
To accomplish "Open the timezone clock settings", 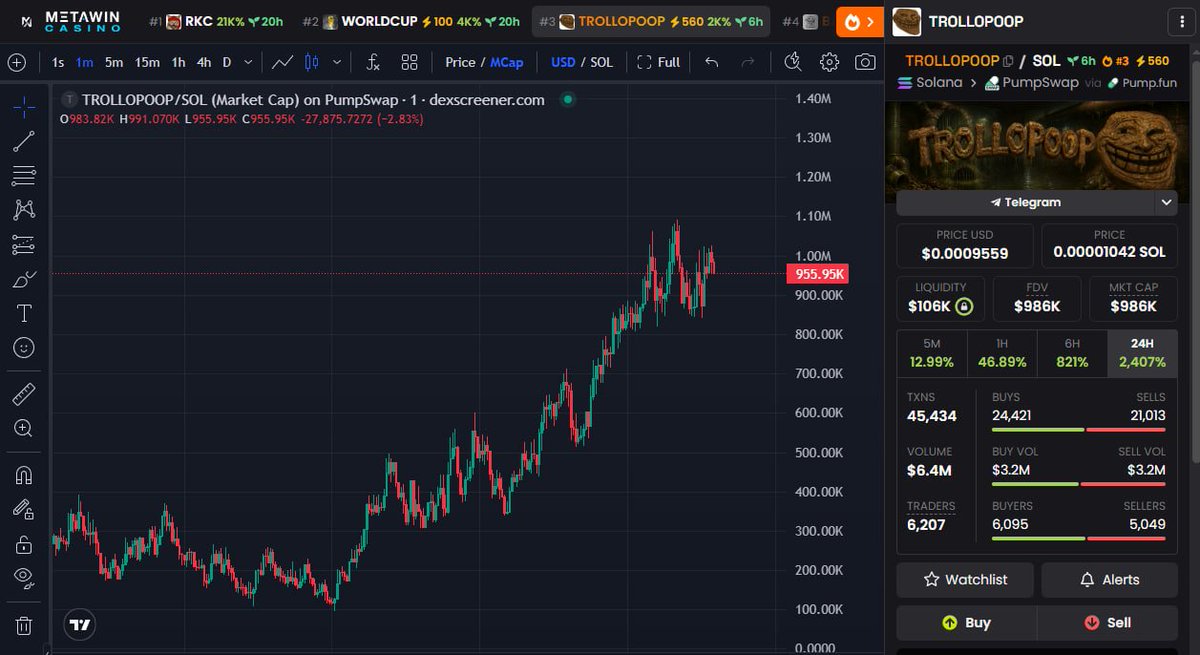I will coord(793,62).
